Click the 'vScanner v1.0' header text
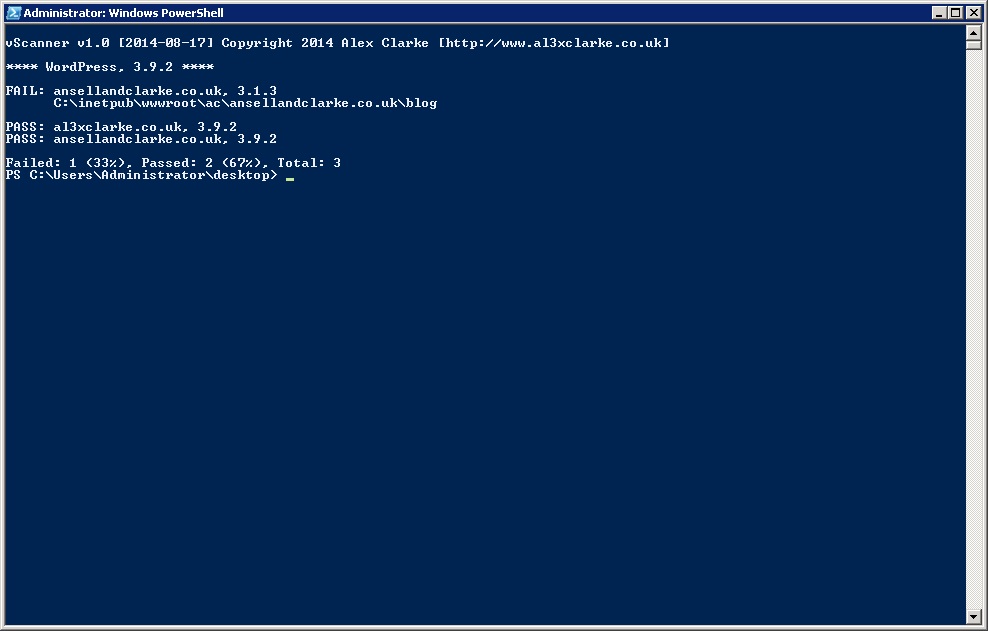This screenshot has height=631, width=988. (57, 43)
